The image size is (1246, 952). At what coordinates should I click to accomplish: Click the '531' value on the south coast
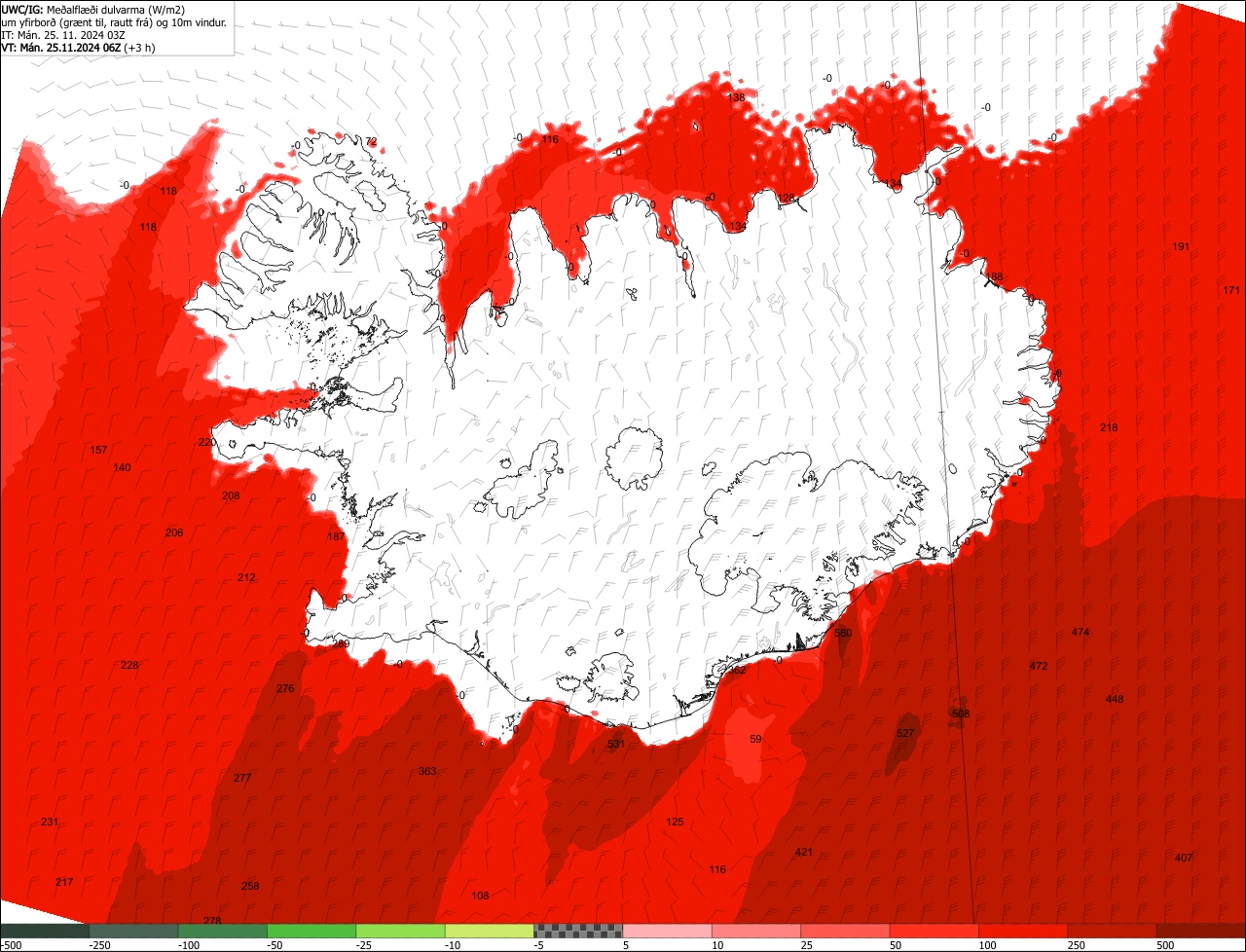616,744
